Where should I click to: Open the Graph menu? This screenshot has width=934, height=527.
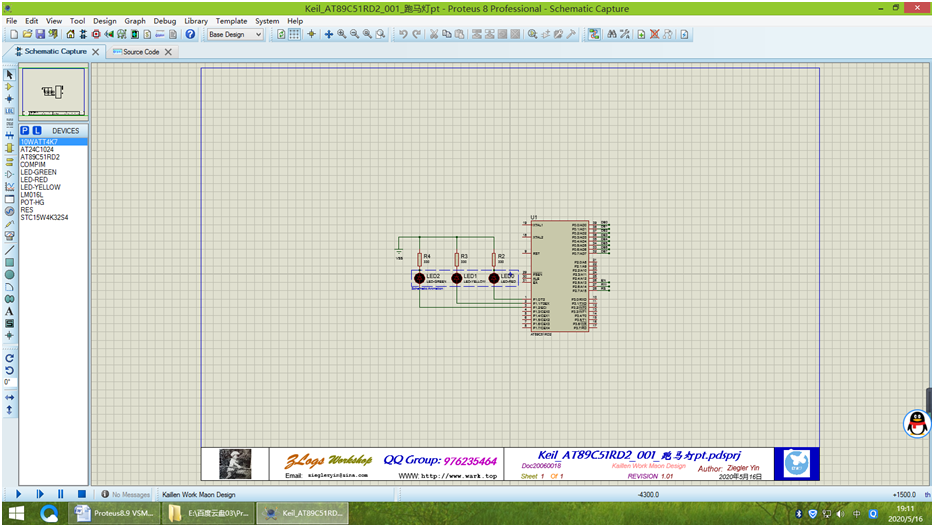pyautogui.click(x=135, y=21)
